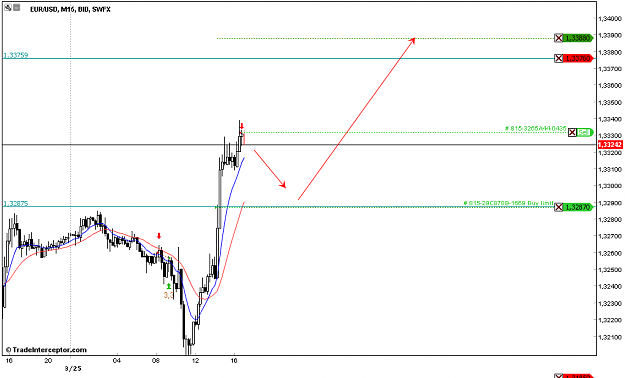The width and height of the screenshot is (625, 378).
Task: Select the green 1,32870 price tag
Action: (578, 207)
